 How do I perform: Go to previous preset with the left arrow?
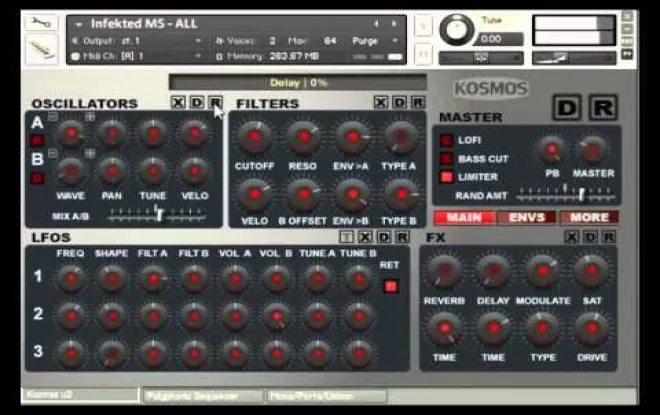pos(376,24)
